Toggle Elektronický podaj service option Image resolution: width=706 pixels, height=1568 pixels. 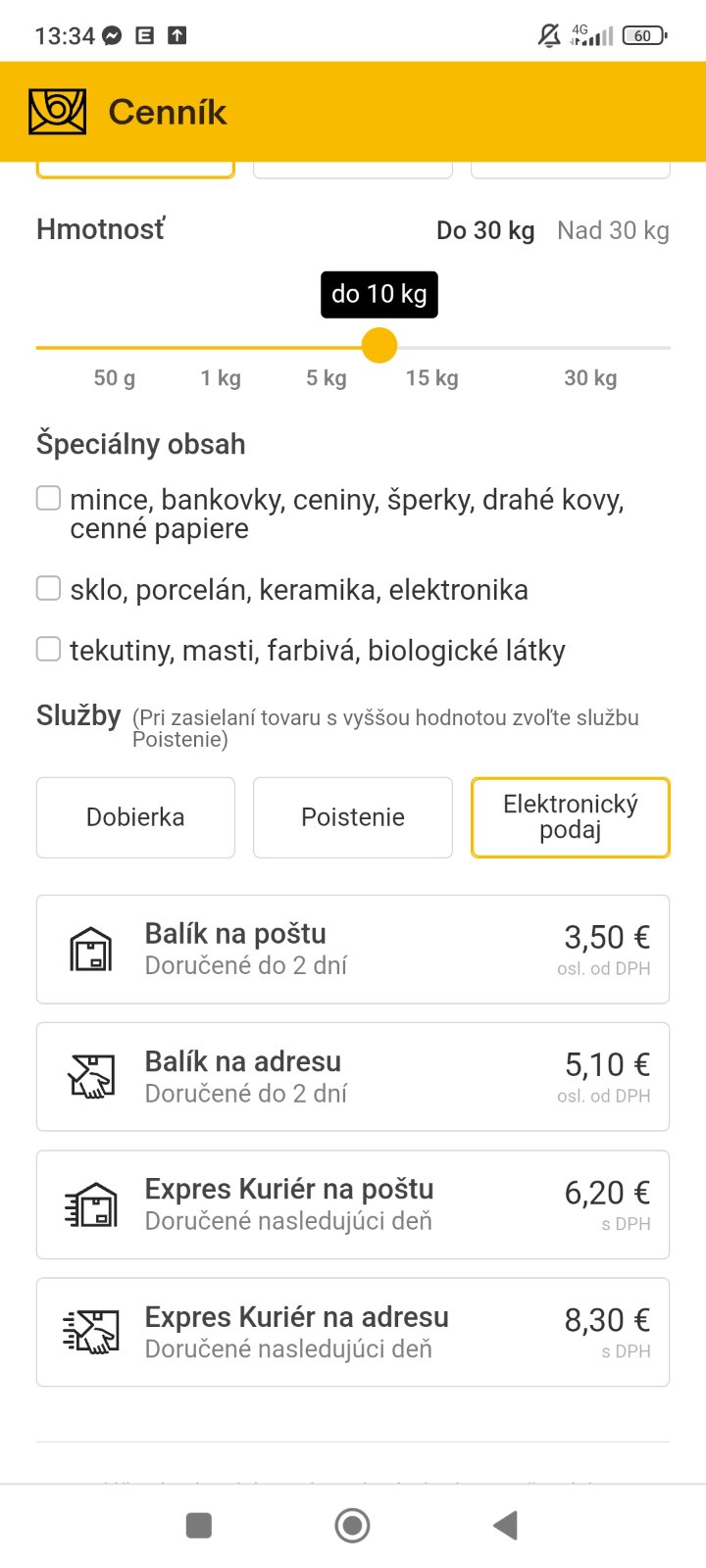[x=570, y=817]
